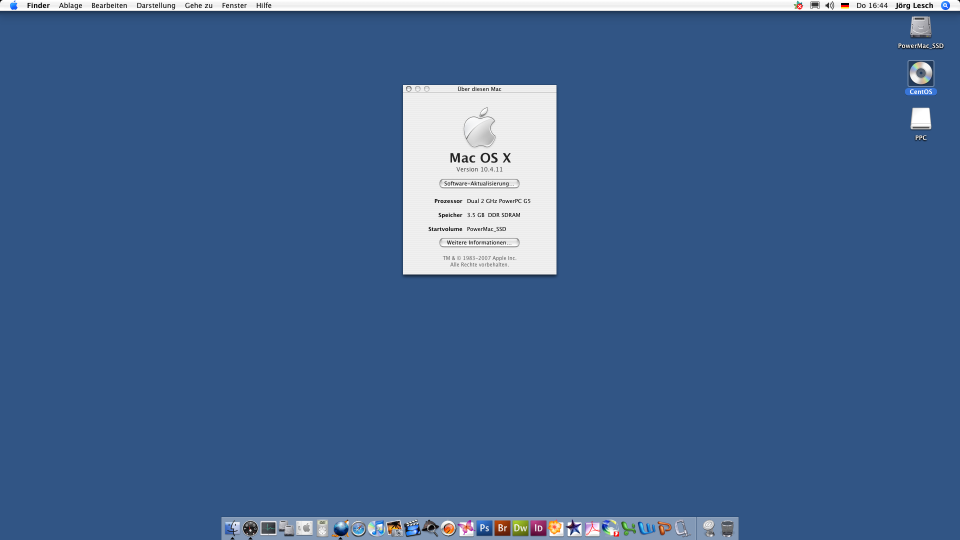Launch Adobe InDesign from Dock
Image resolution: width=960 pixels, height=540 pixels.
[538, 528]
